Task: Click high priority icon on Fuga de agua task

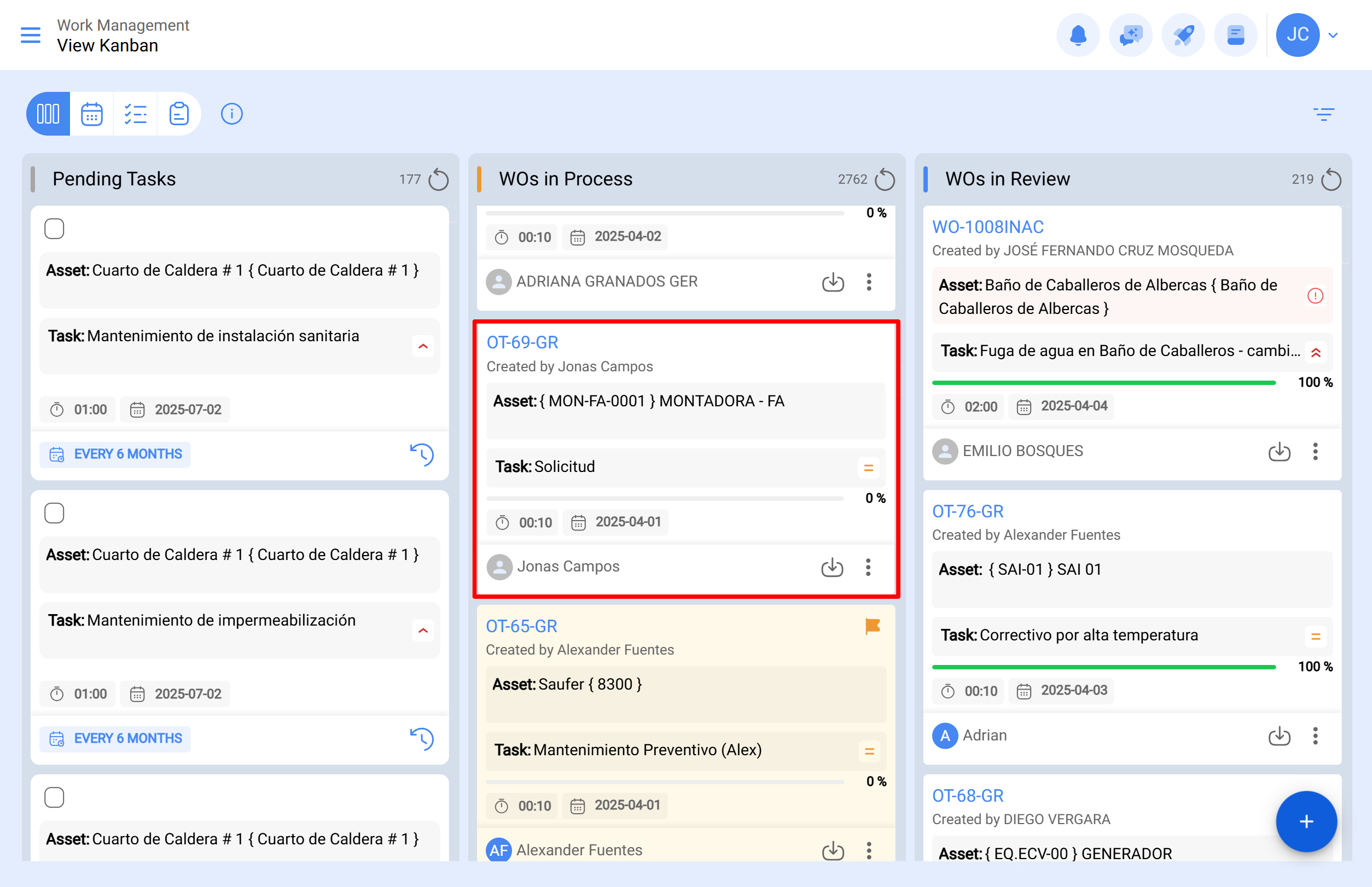Action: (1316, 352)
